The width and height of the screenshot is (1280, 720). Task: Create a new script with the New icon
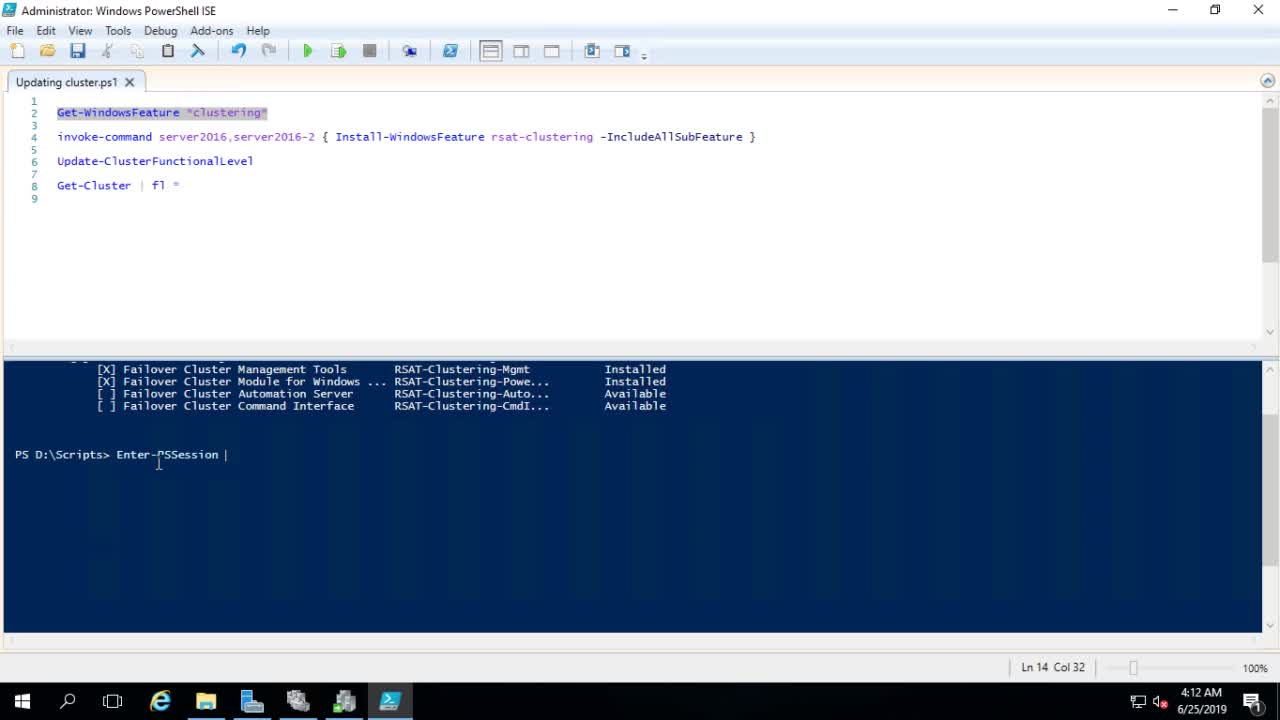coord(17,51)
